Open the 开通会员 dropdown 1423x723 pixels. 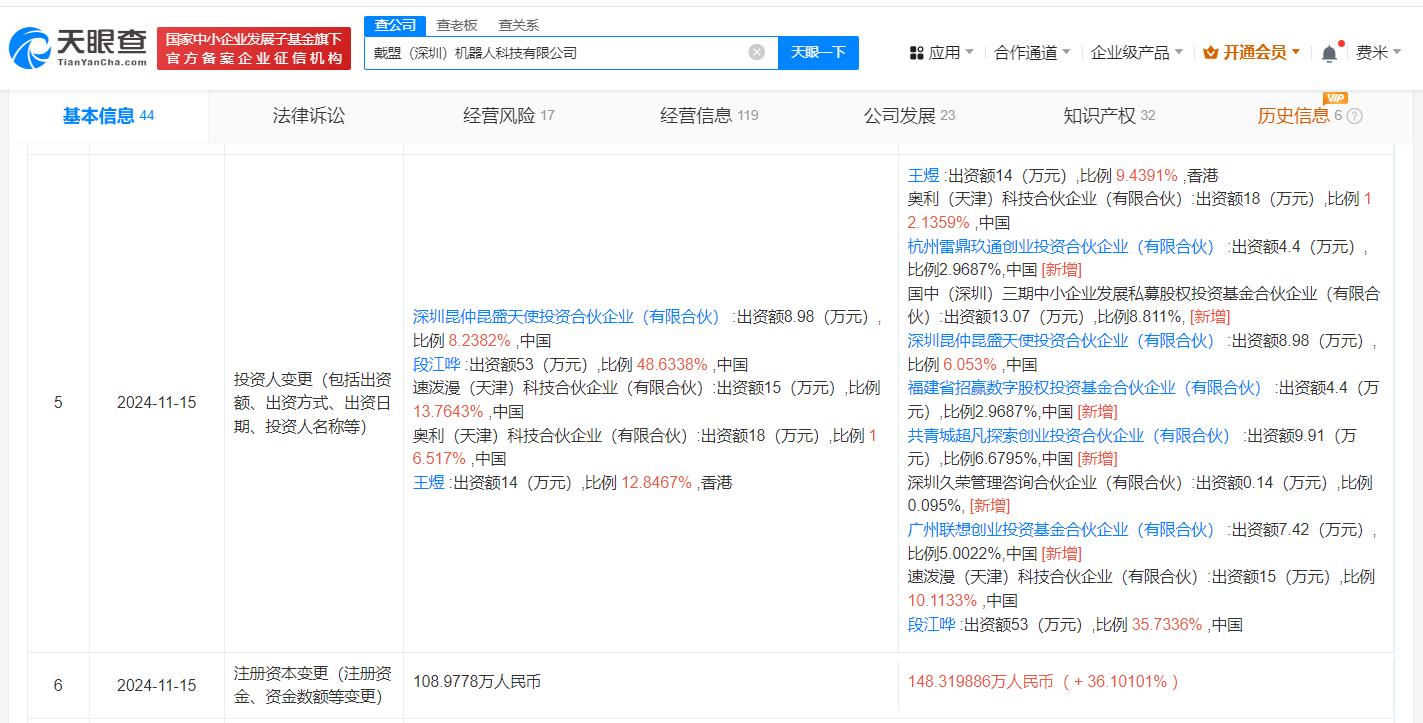click(1252, 53)
